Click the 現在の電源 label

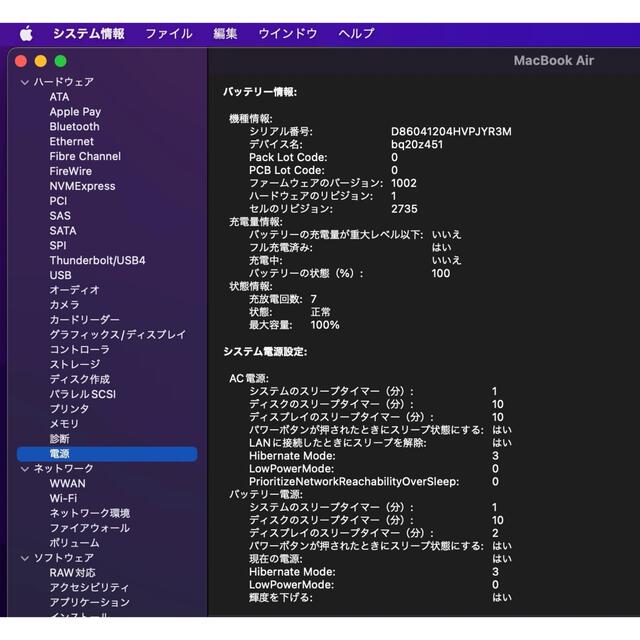(x=276, y=559)
